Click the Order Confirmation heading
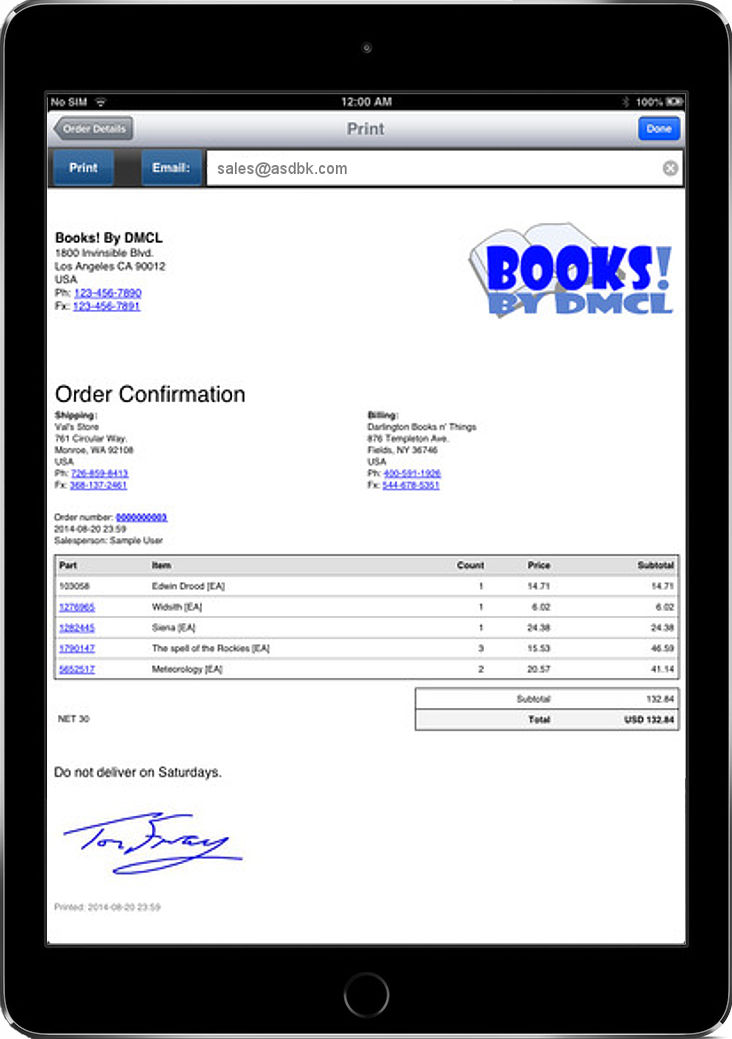732x1039 pixels. click(x=150, y=394)
